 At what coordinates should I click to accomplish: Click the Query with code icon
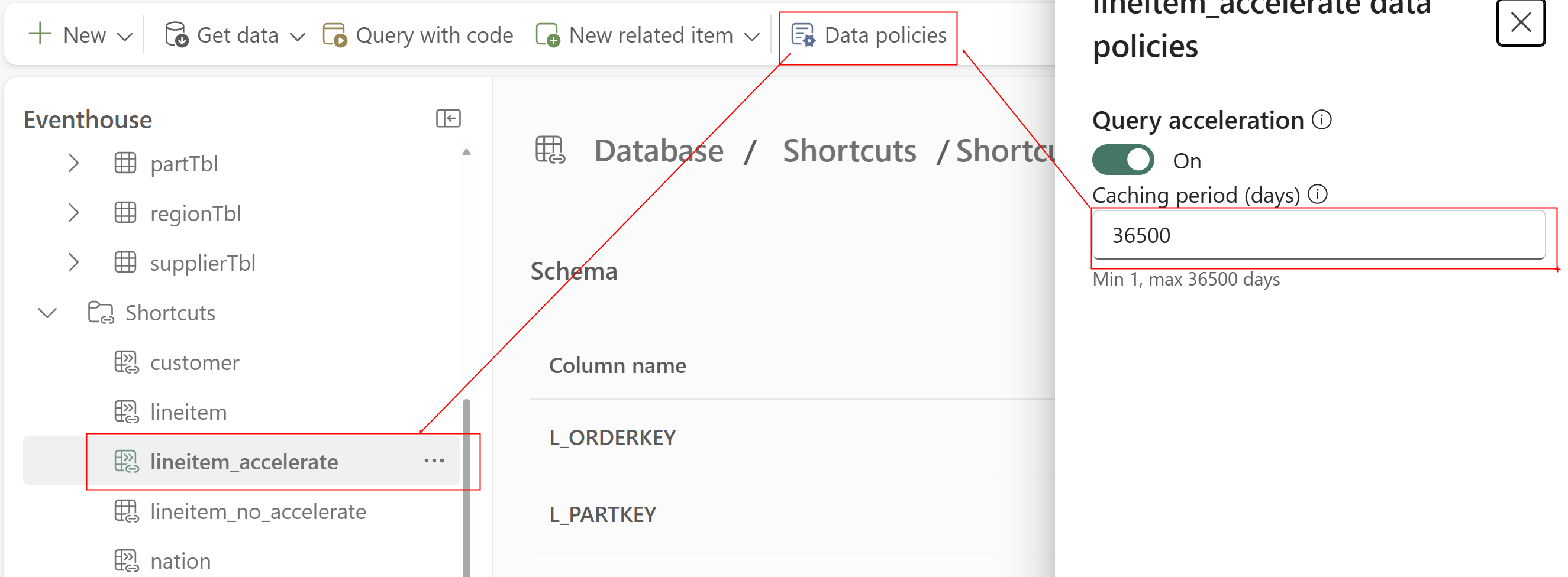point(337,35)
